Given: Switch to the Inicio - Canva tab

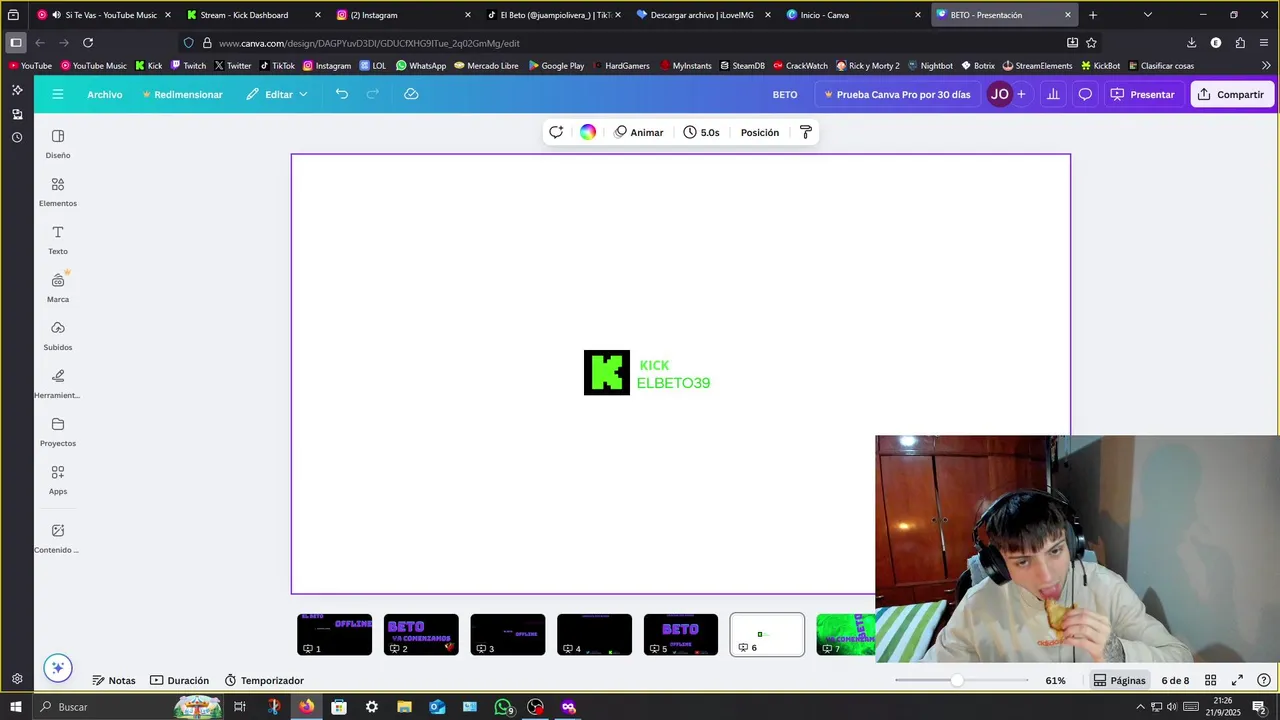Looking at the screenshot, I should coord(854,15).
